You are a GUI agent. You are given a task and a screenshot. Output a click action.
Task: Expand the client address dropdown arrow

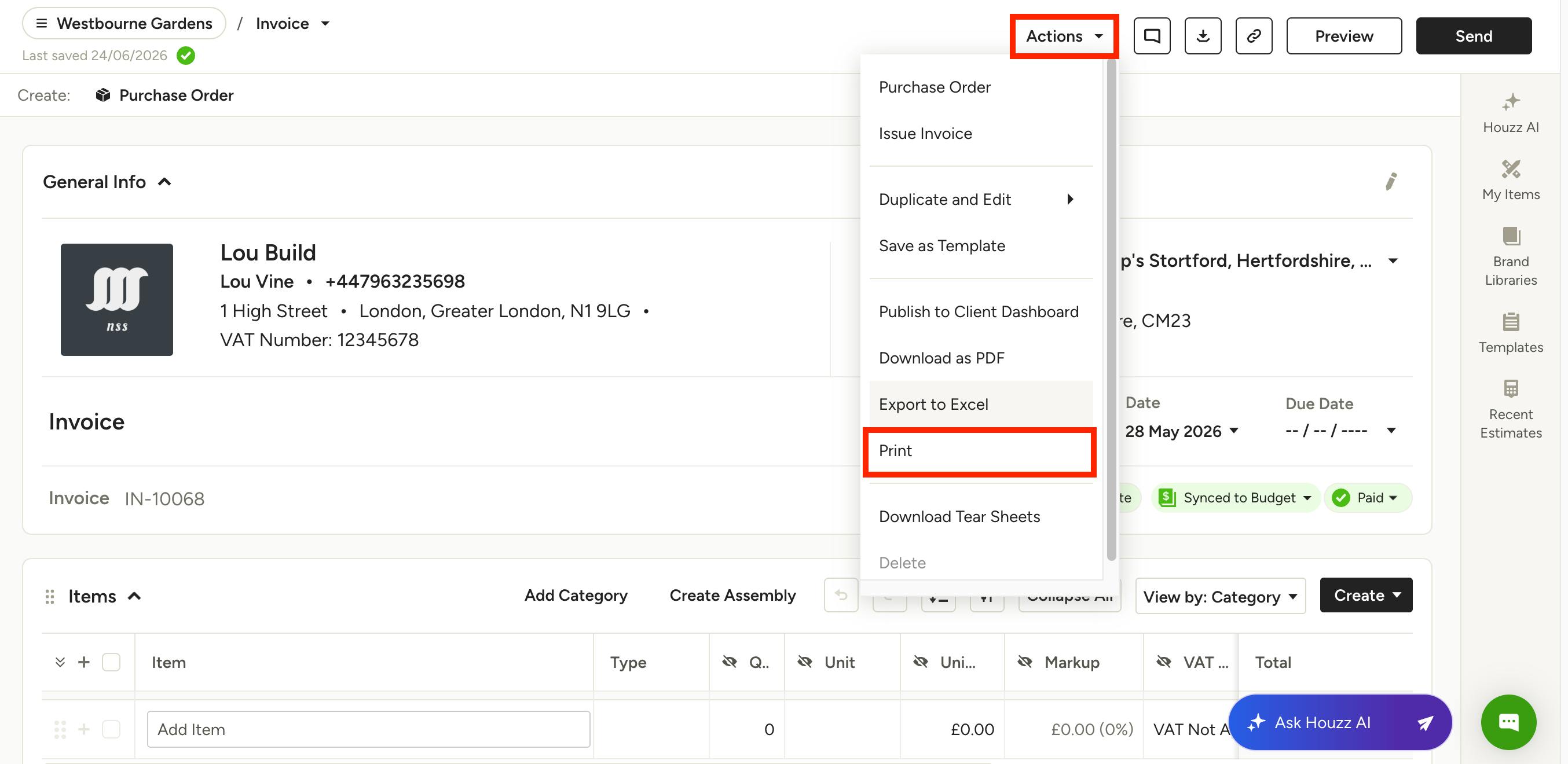pyautogui.click(x=1392, y=260)
